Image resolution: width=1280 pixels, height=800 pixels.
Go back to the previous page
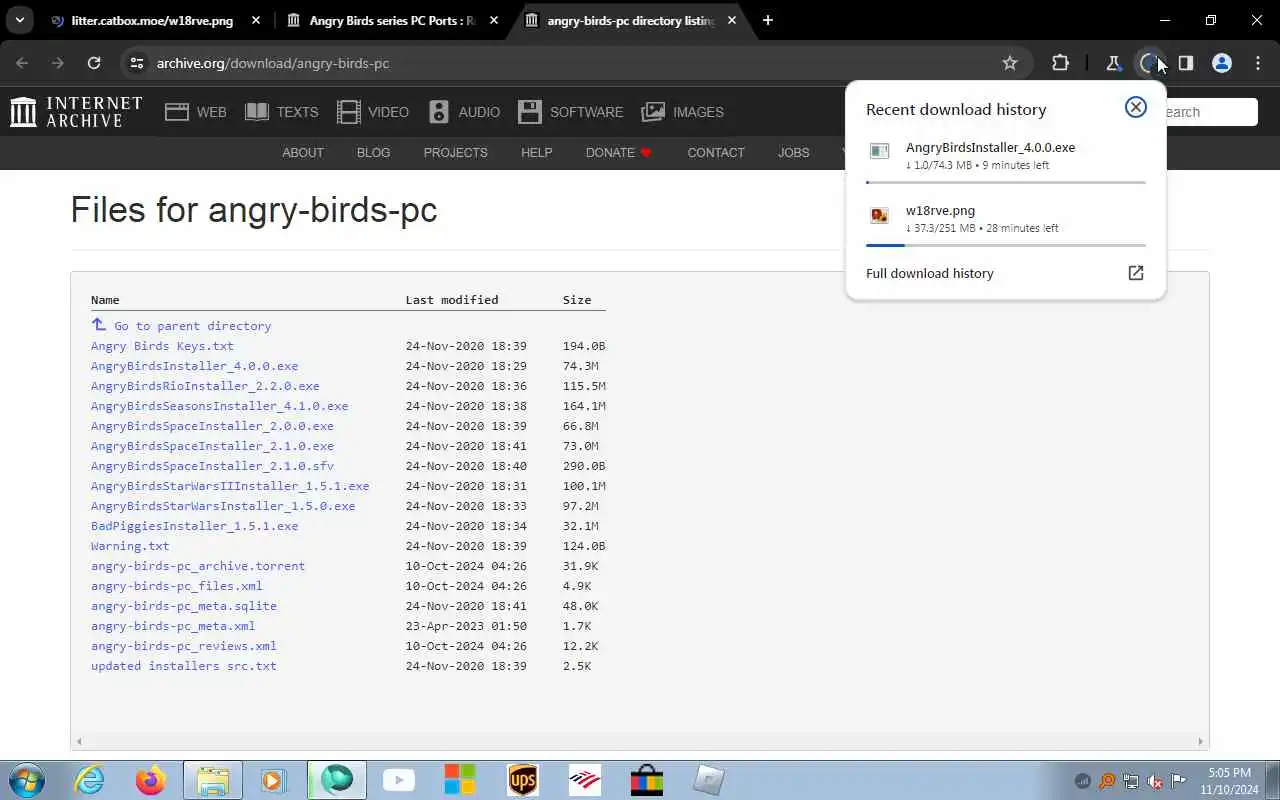[x=22, y=63]
